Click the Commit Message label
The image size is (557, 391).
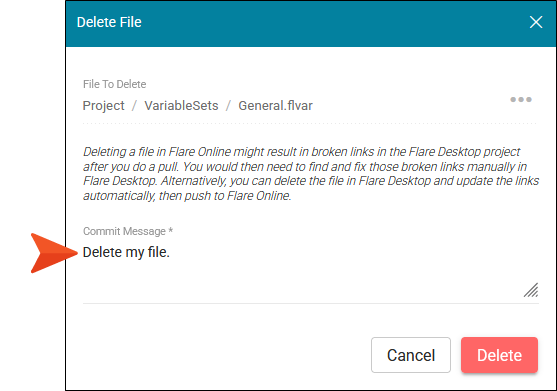click(124, 231)
